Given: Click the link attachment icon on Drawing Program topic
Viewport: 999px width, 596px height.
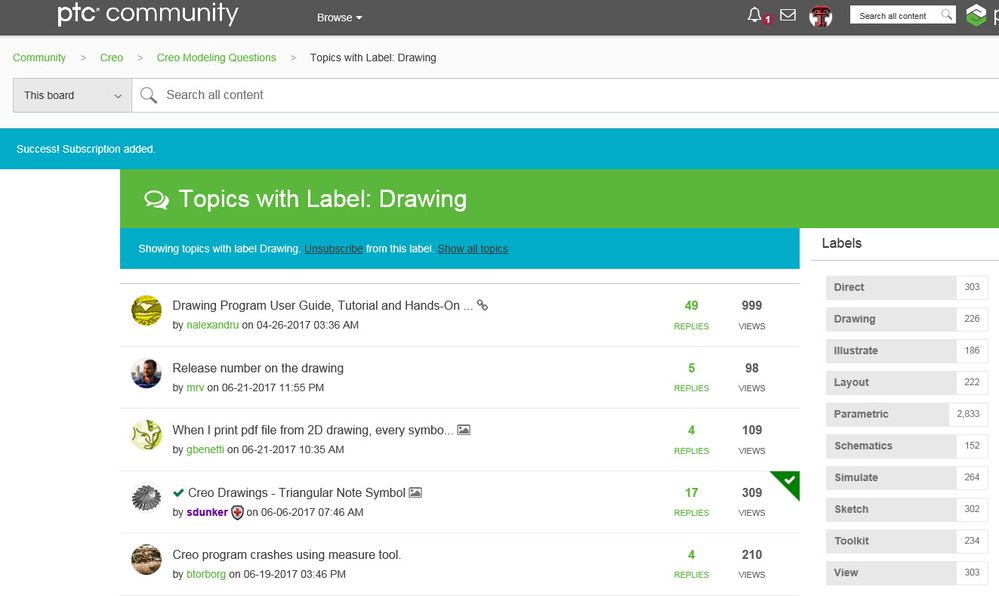Looking at the screenshot, I should coord(482,305).
